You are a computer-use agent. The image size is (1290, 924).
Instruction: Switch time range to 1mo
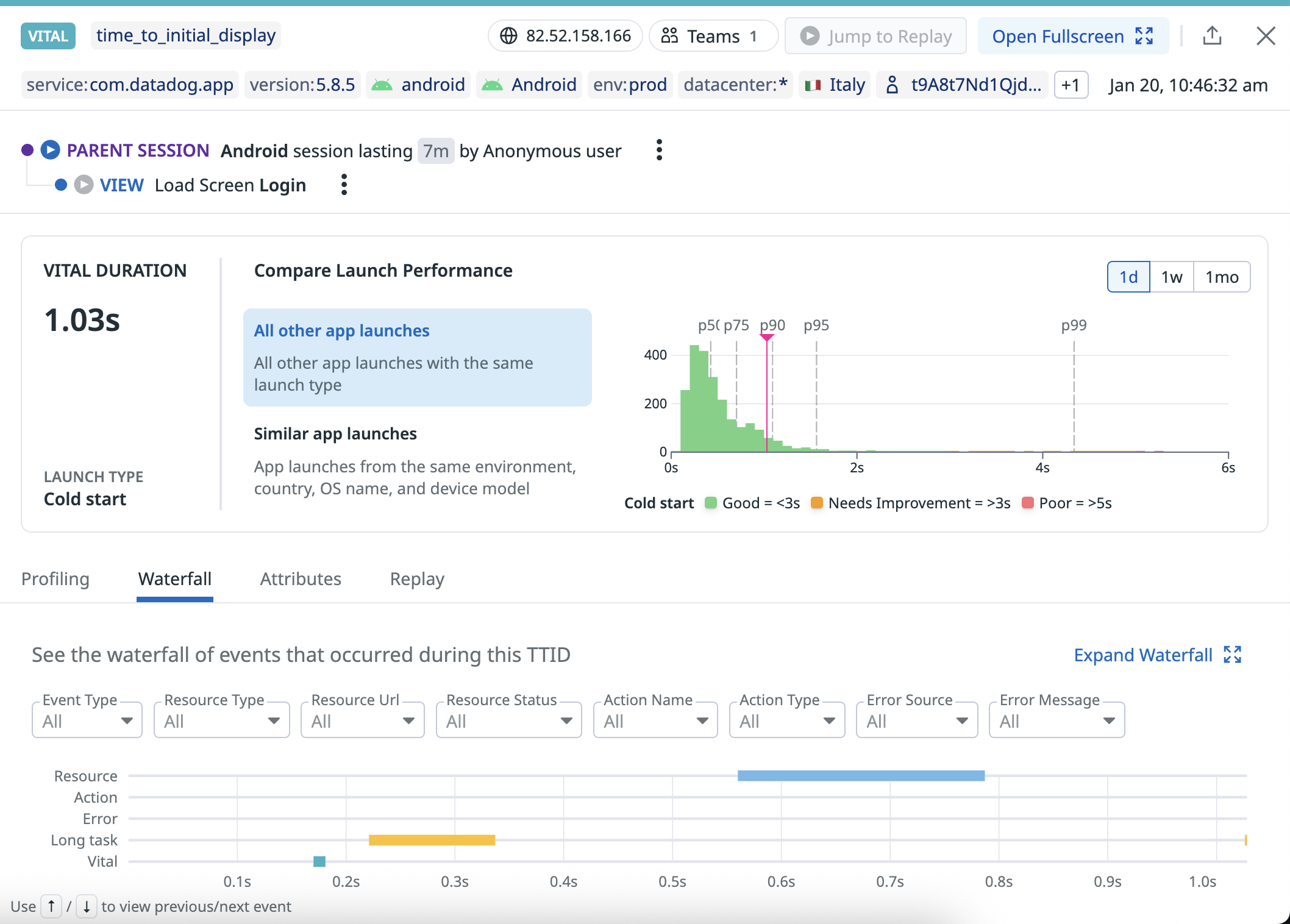[1222, 277]
